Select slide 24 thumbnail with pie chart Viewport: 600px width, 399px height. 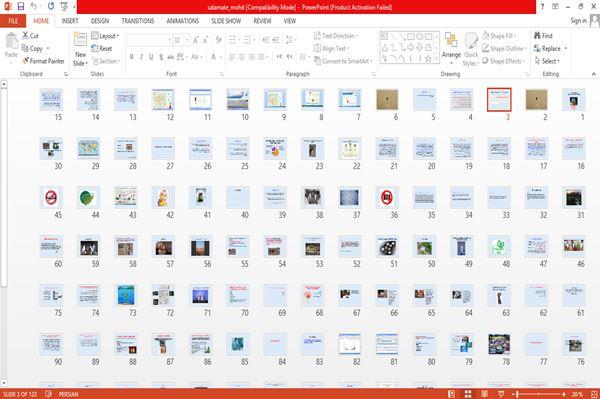(275, 148)
